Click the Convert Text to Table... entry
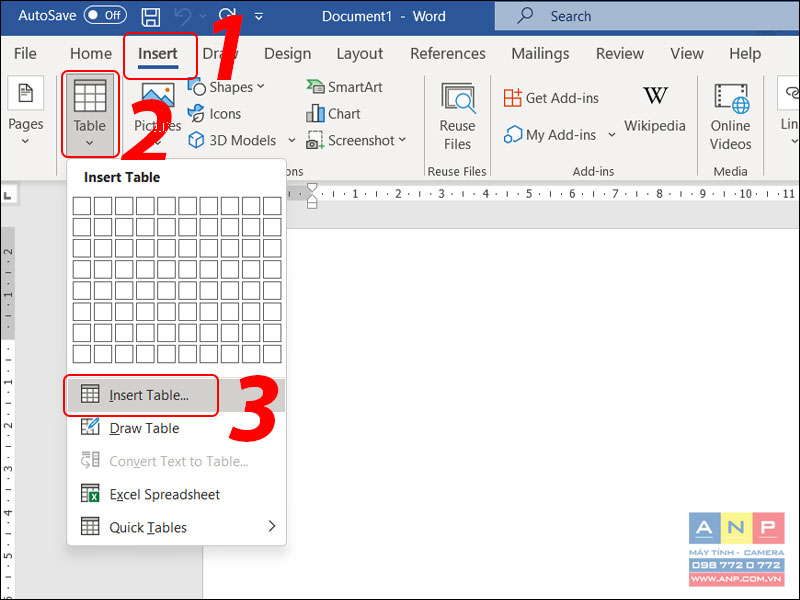800x600 pixels. pos(176,461)
